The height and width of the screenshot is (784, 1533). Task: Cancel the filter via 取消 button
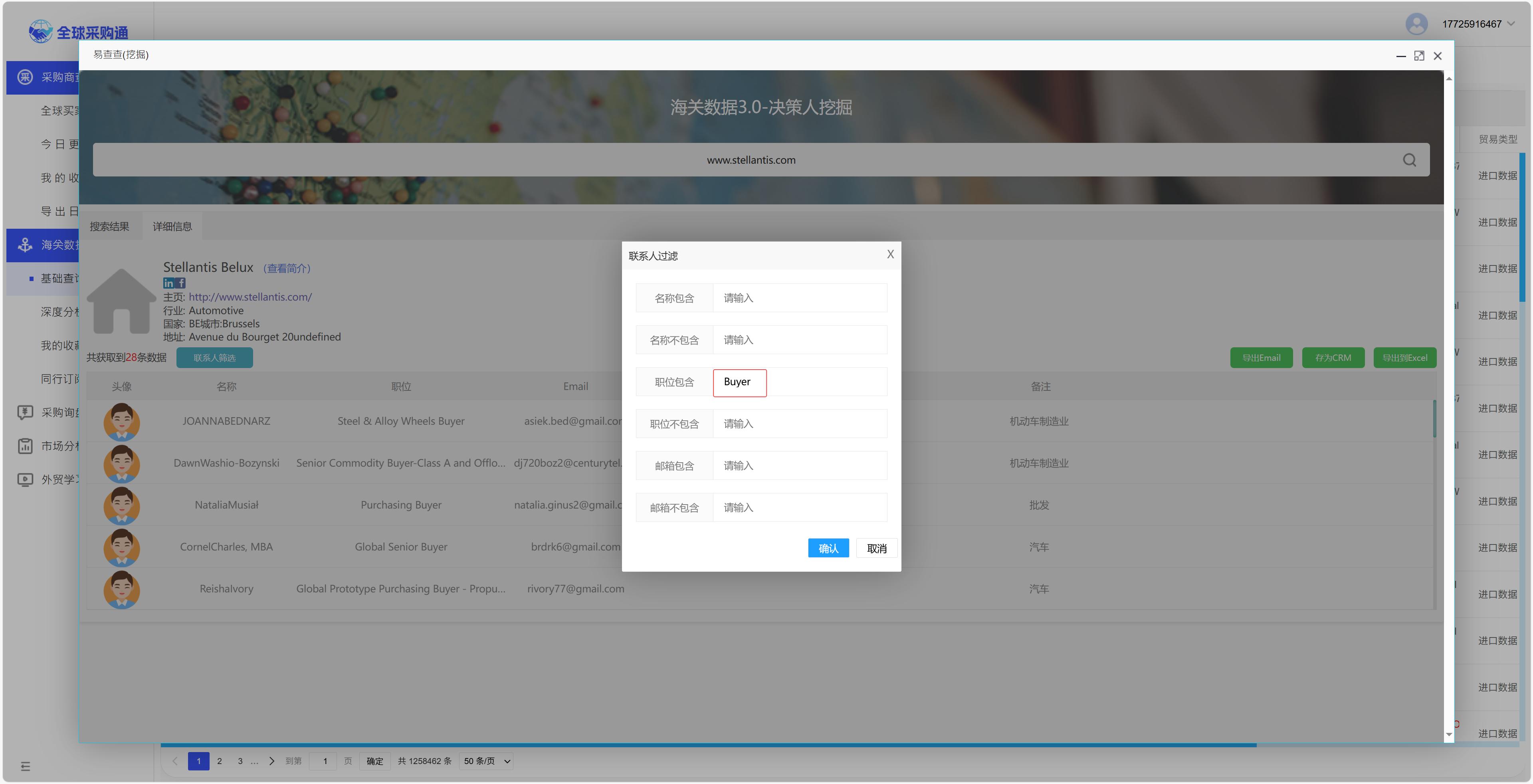876,548
